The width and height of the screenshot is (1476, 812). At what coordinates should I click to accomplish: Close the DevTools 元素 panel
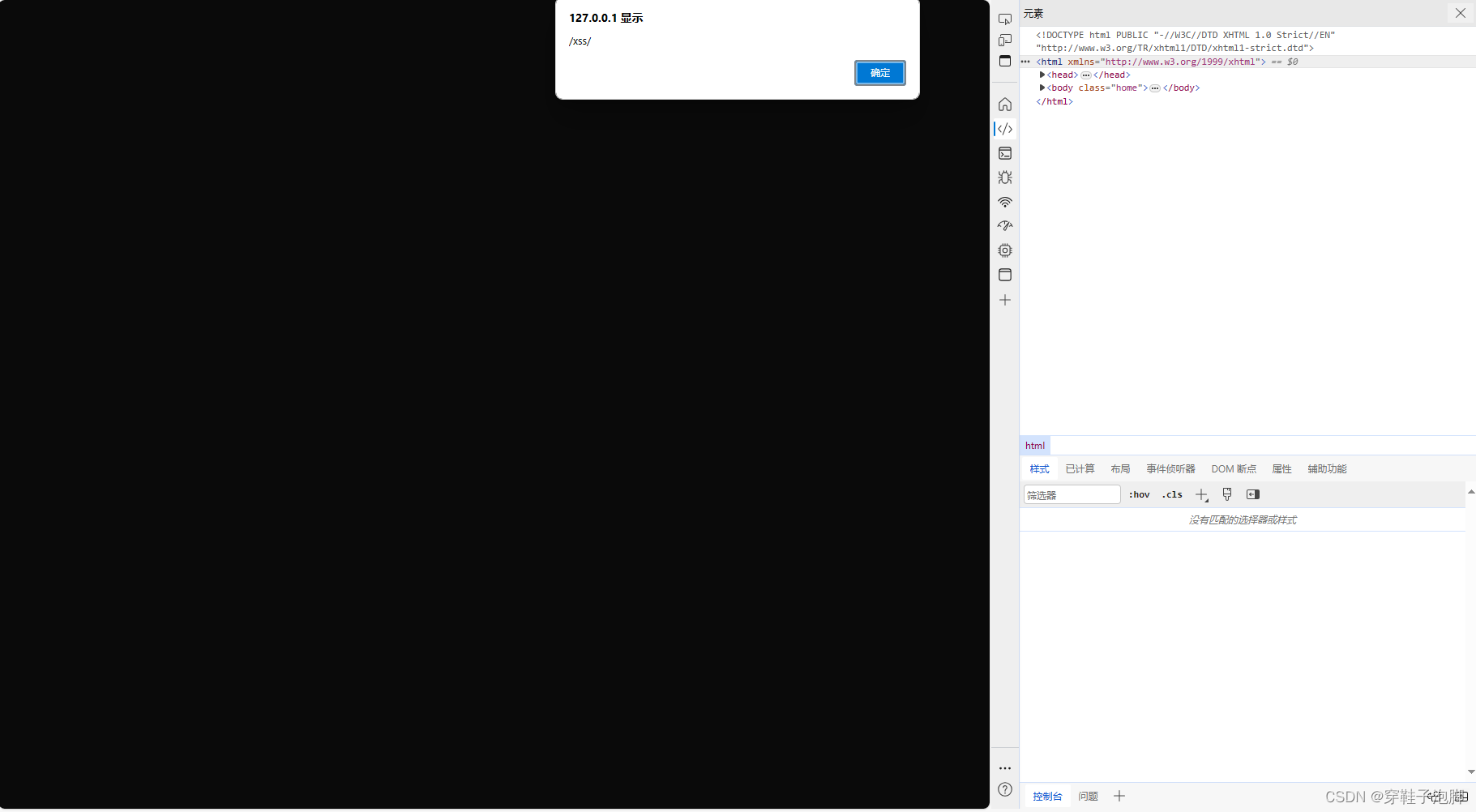coord(1460,13)
